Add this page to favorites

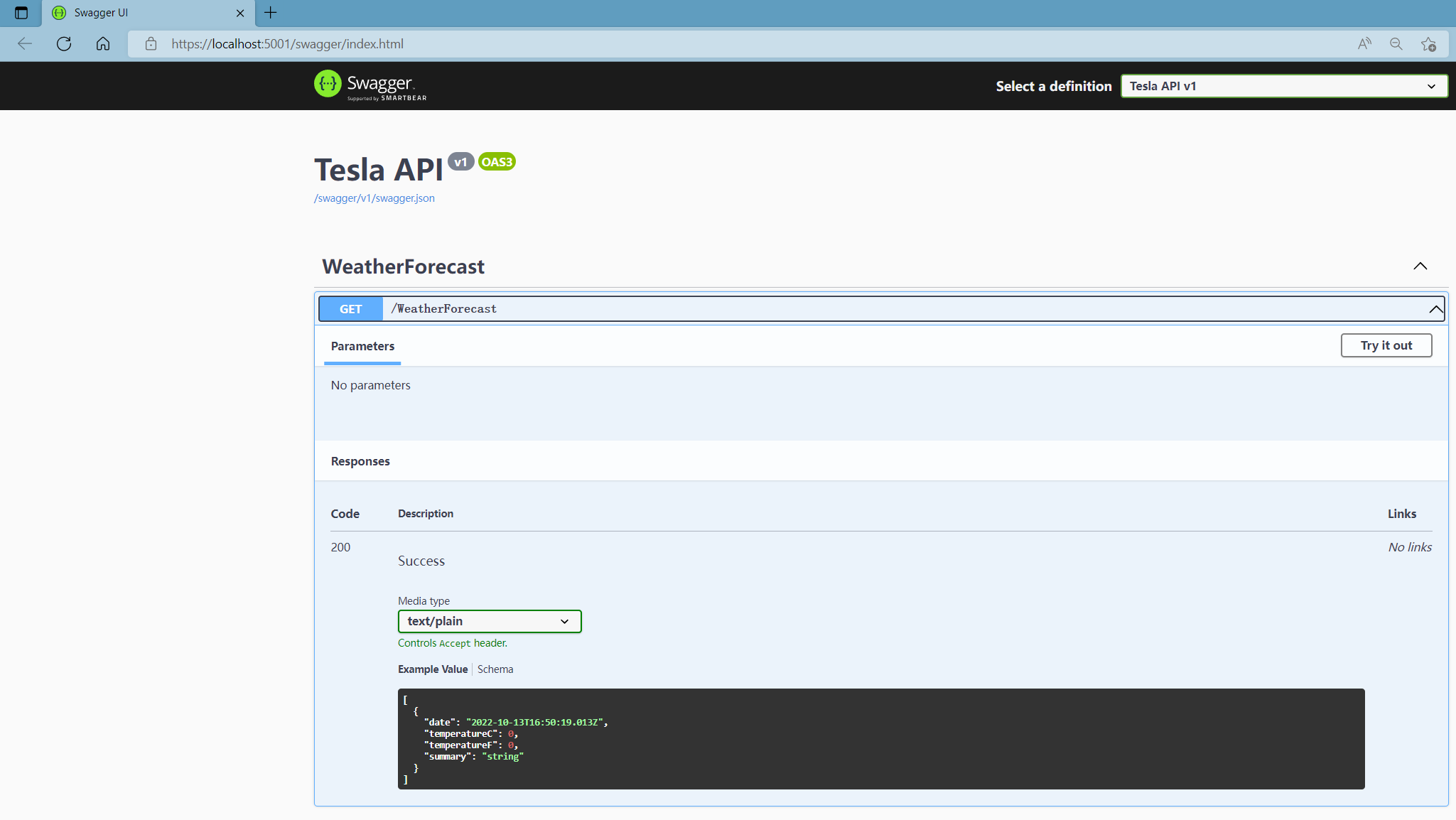click(x=1429, y=44)
